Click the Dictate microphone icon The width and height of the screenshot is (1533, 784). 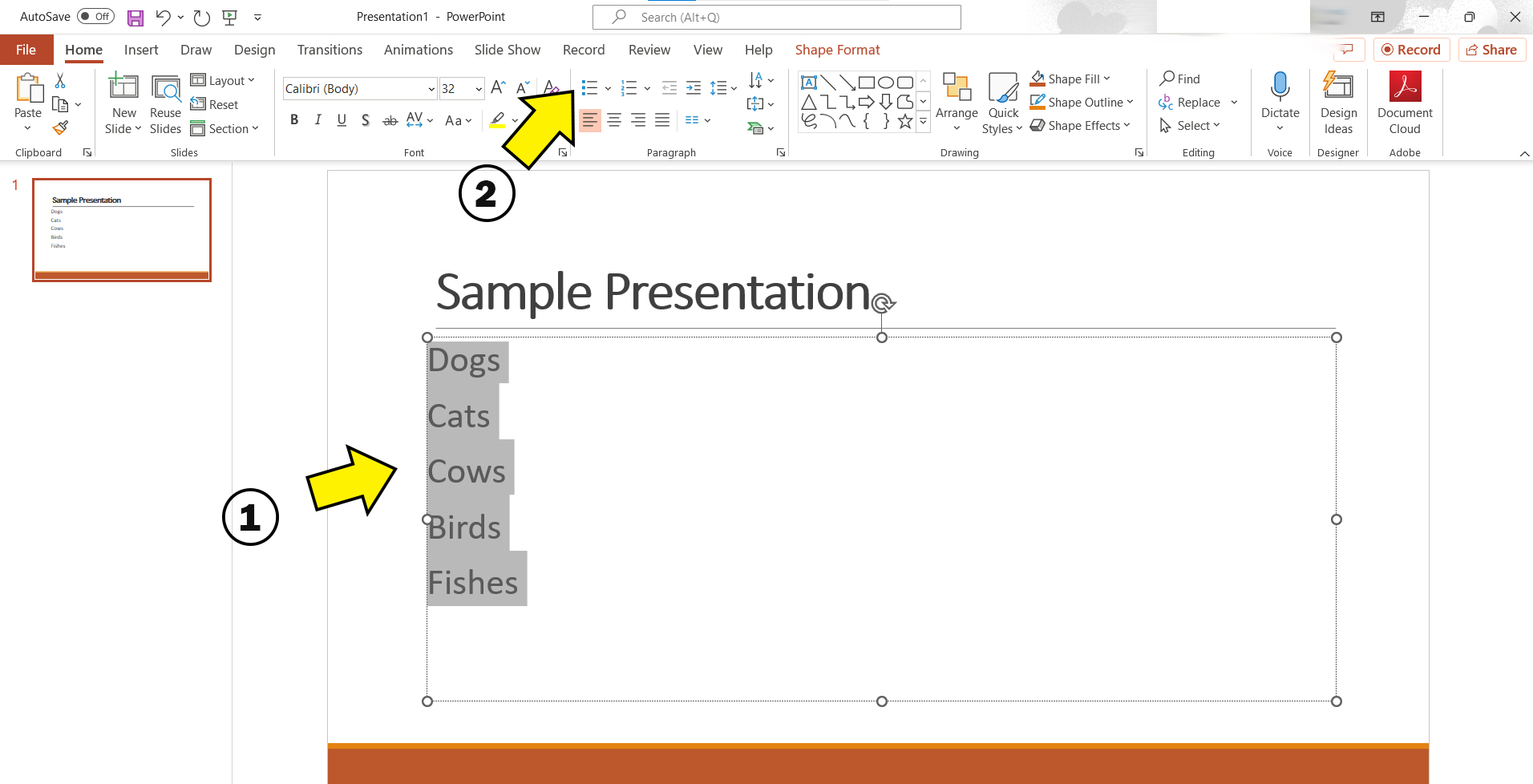click(x=1280, y=87)
